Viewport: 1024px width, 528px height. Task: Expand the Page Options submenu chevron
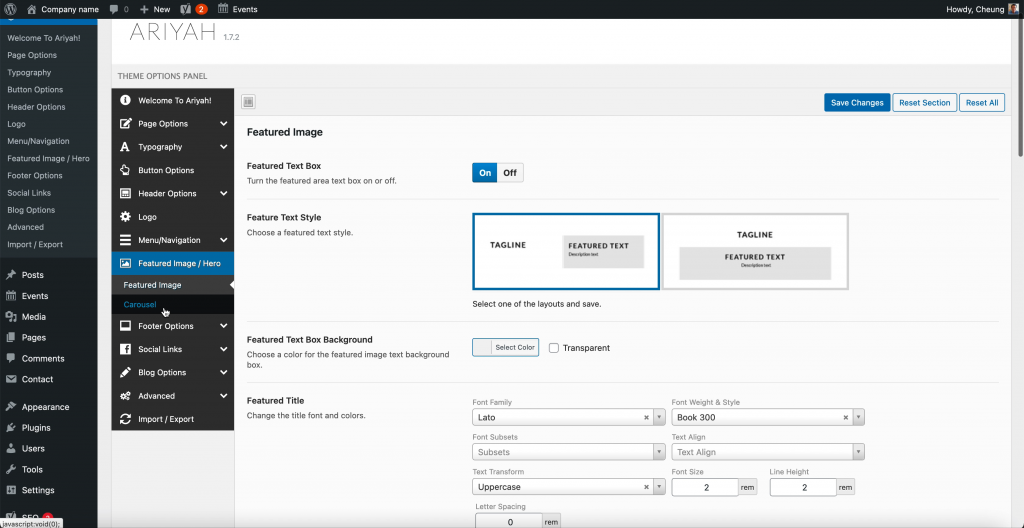(223, 124)
